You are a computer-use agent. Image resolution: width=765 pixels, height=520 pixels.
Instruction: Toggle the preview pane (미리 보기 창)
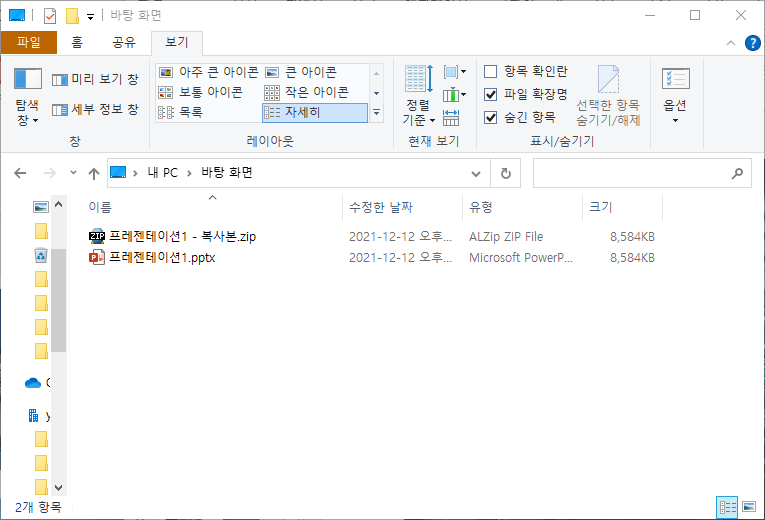pyautogui.click(x=95, y=79)
